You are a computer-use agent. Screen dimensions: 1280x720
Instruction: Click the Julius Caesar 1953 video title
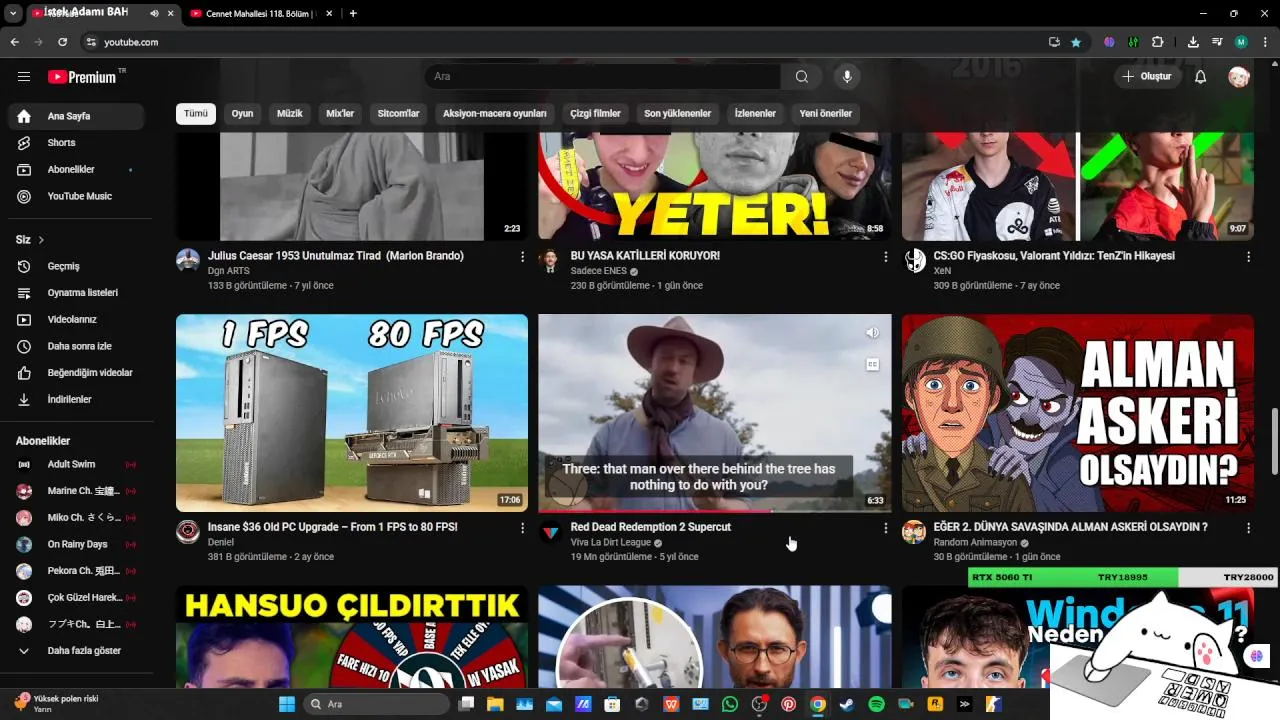pos(336,256)
